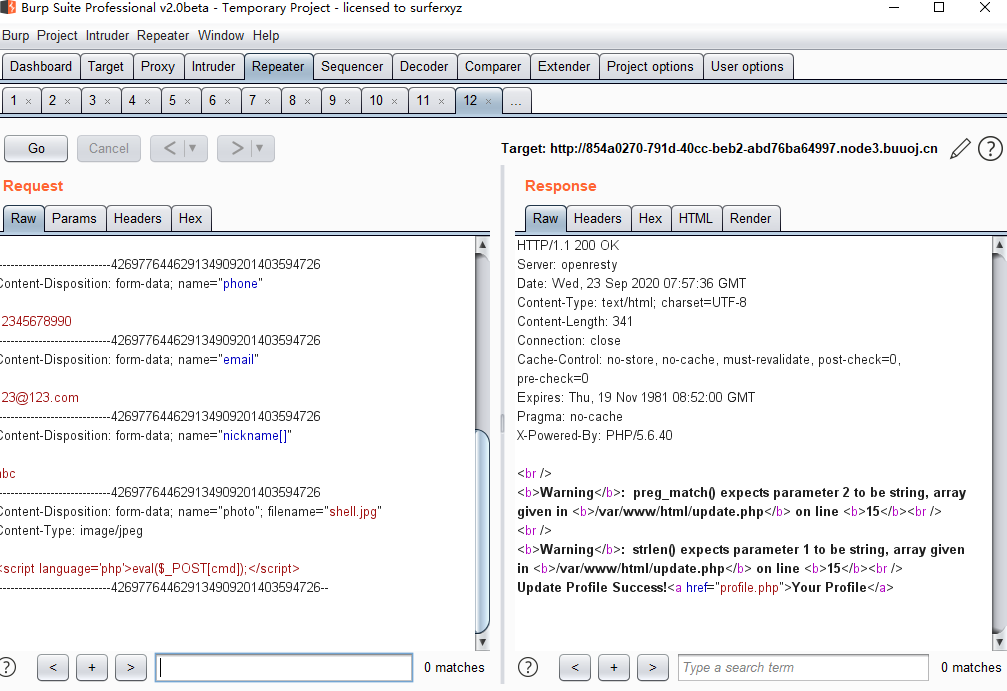Open the Repeater menu
Screen dimensions: 1007x691
(x=163, y=35)
